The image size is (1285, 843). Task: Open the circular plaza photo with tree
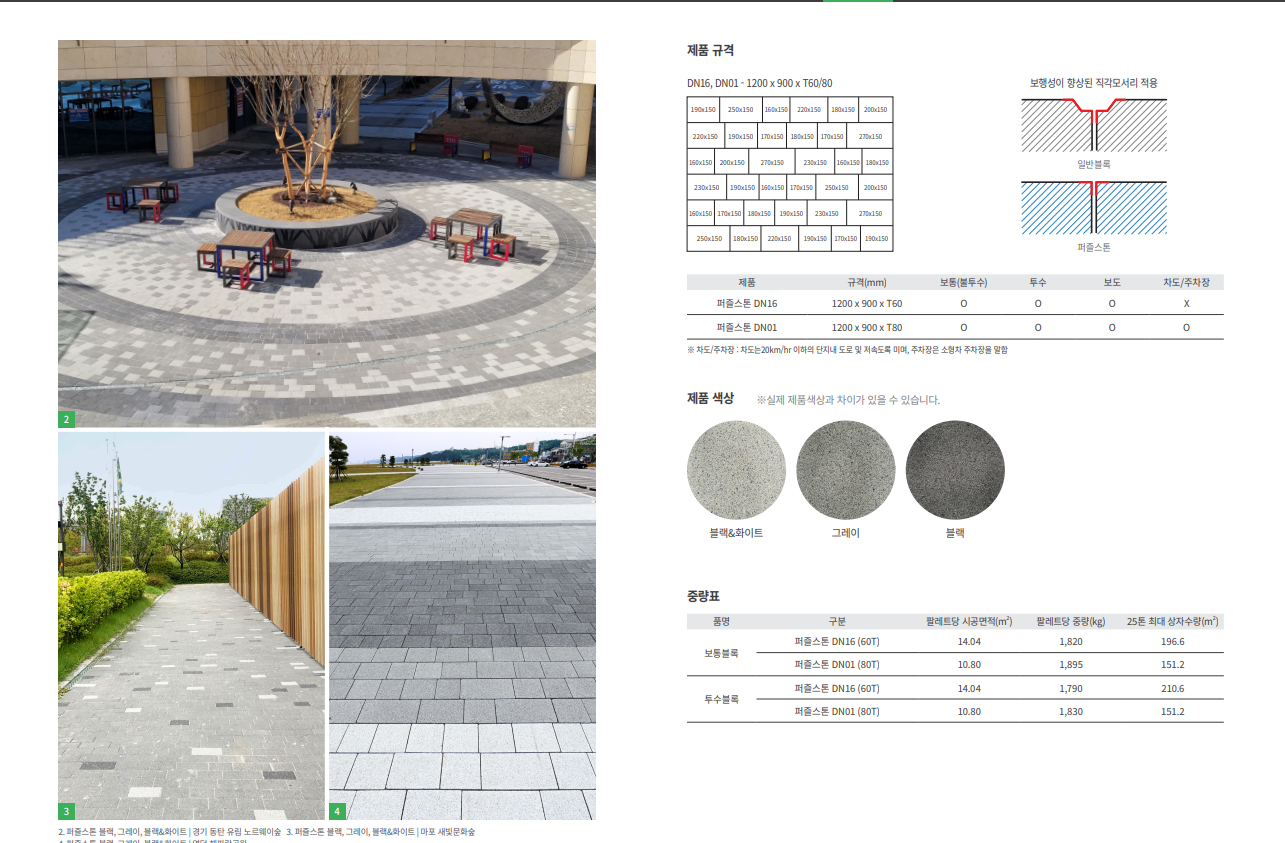[x=327, y=233]
